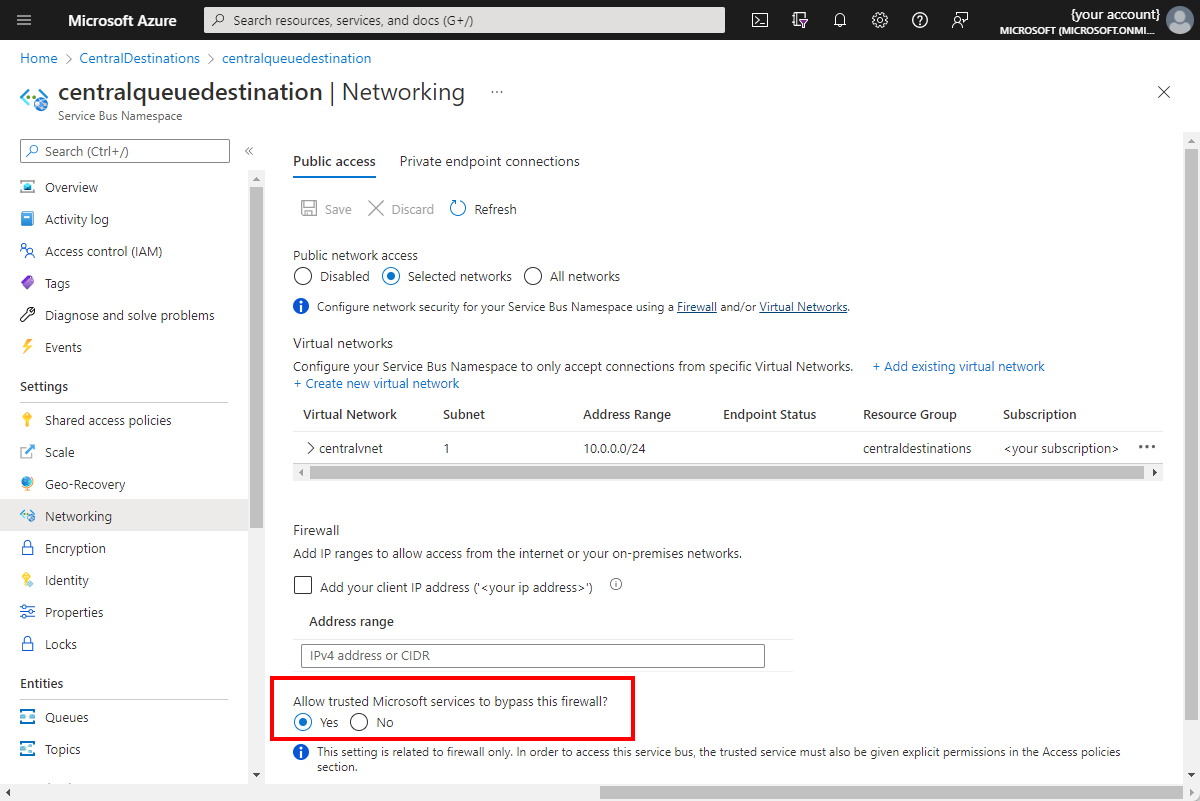Open the Encryption settings page
The image size is (1200, 801).
[76, 547]
